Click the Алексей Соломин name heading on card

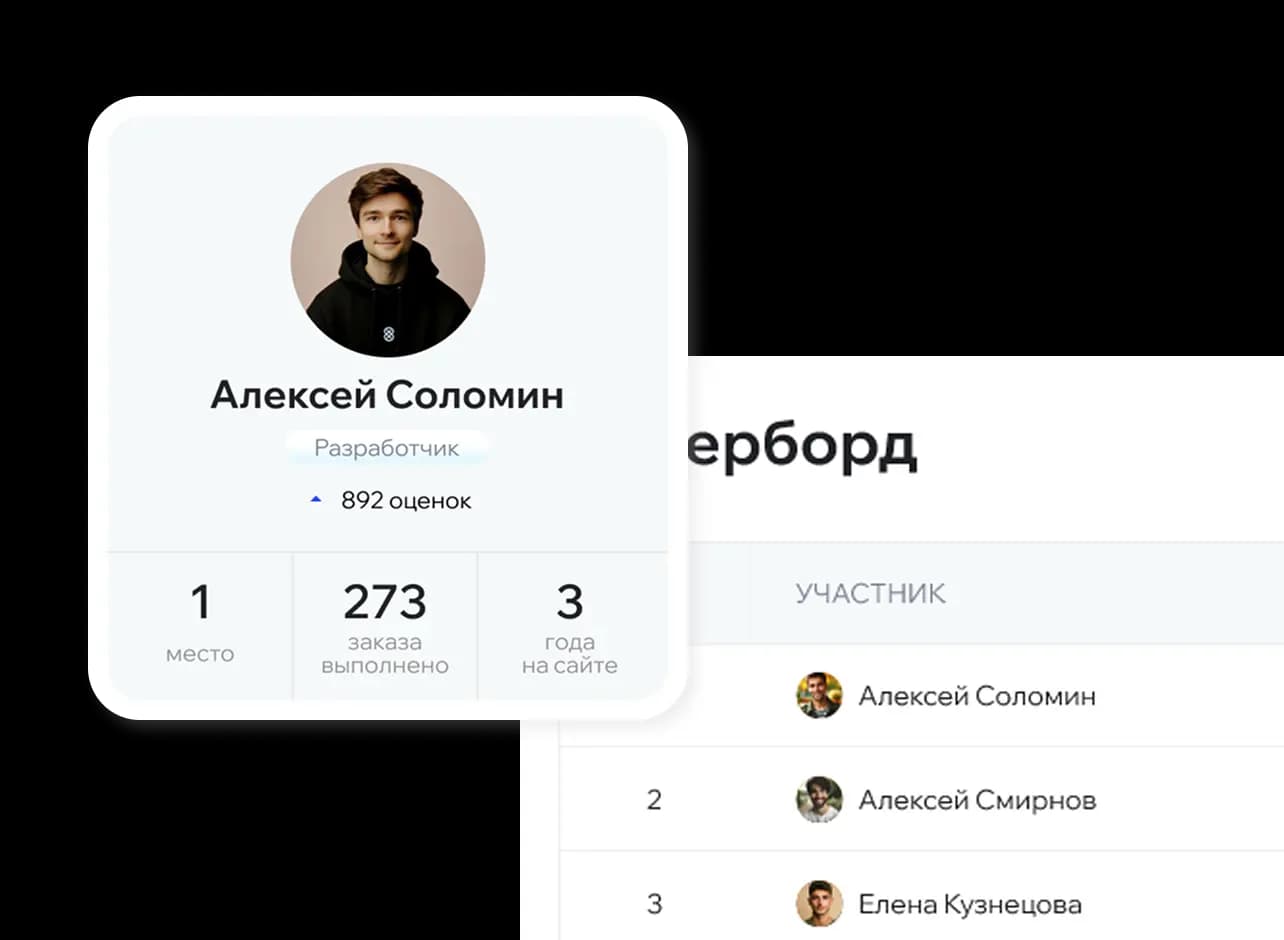(387, 395)
